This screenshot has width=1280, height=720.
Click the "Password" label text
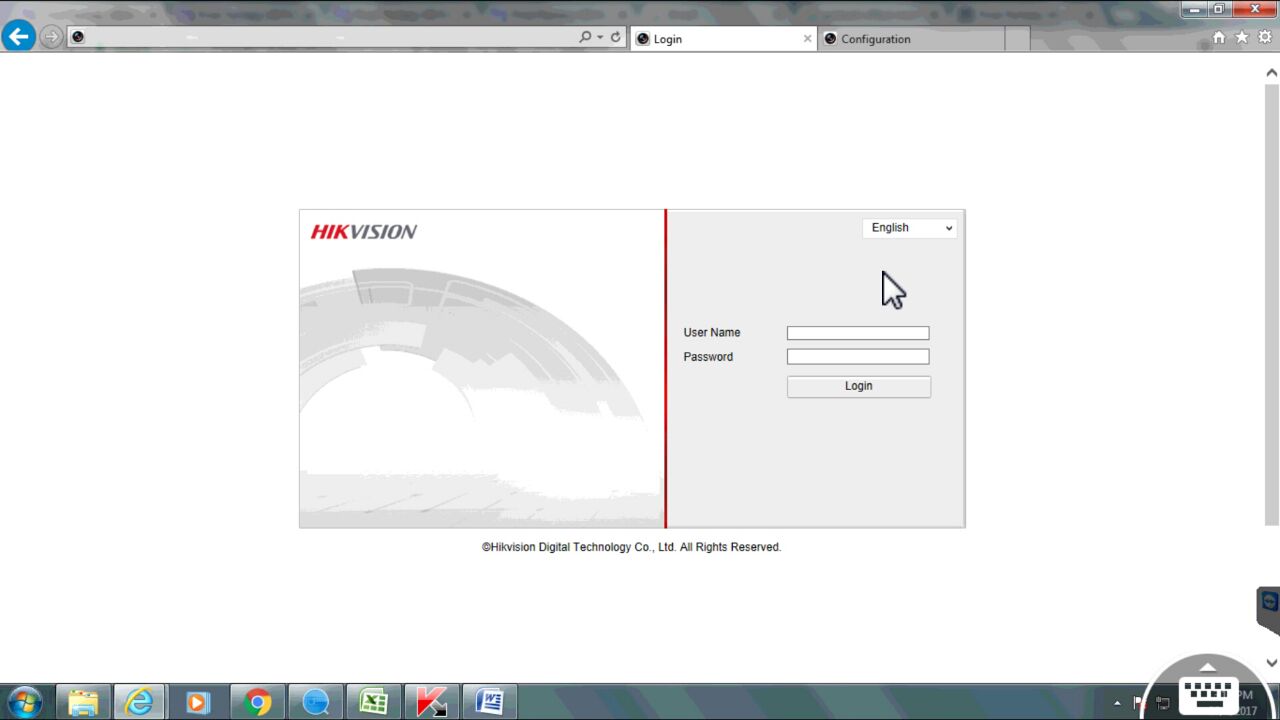pos(708,357)
